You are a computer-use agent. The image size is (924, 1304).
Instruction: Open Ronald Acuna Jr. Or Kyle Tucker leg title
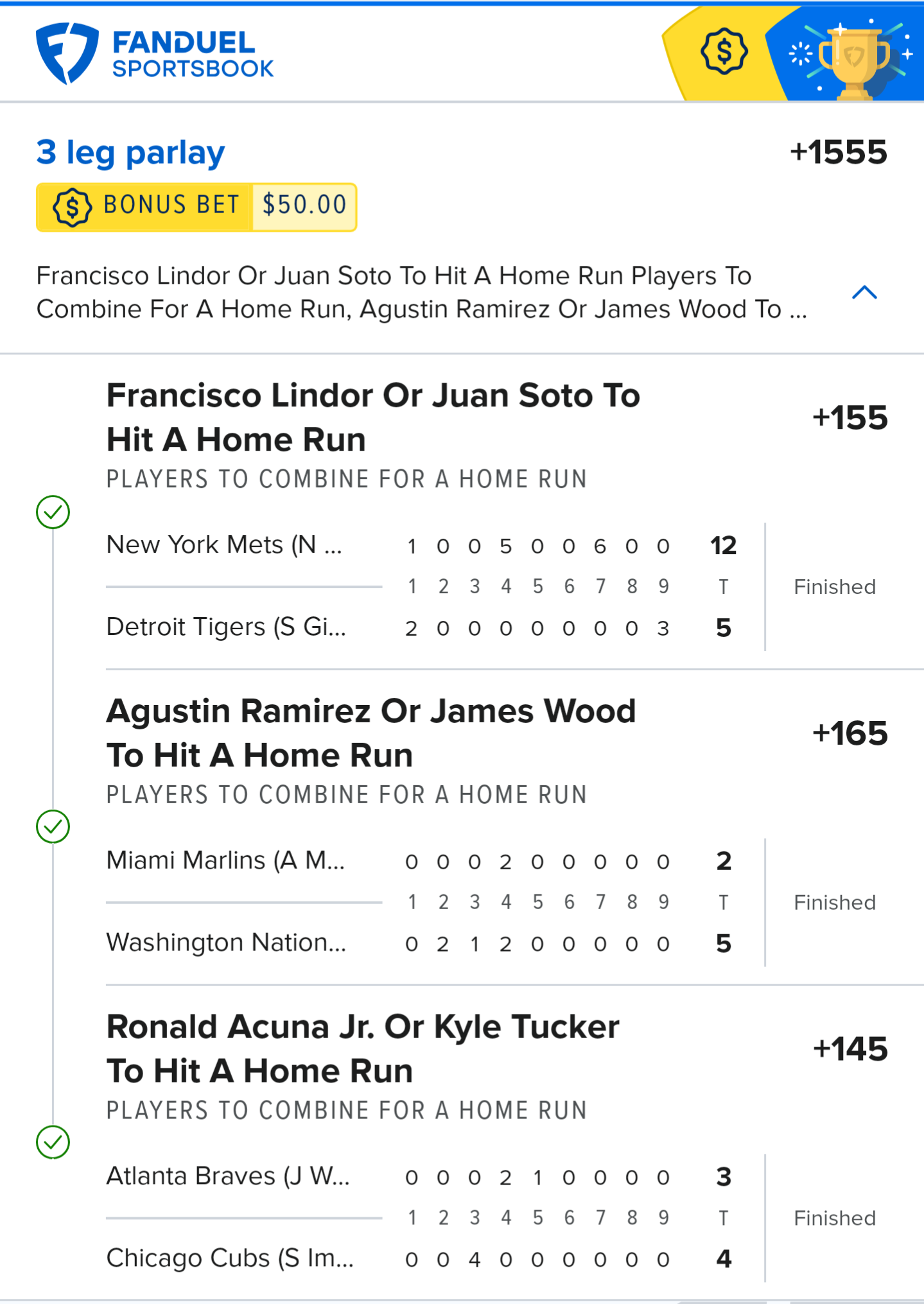[363, 1048]
